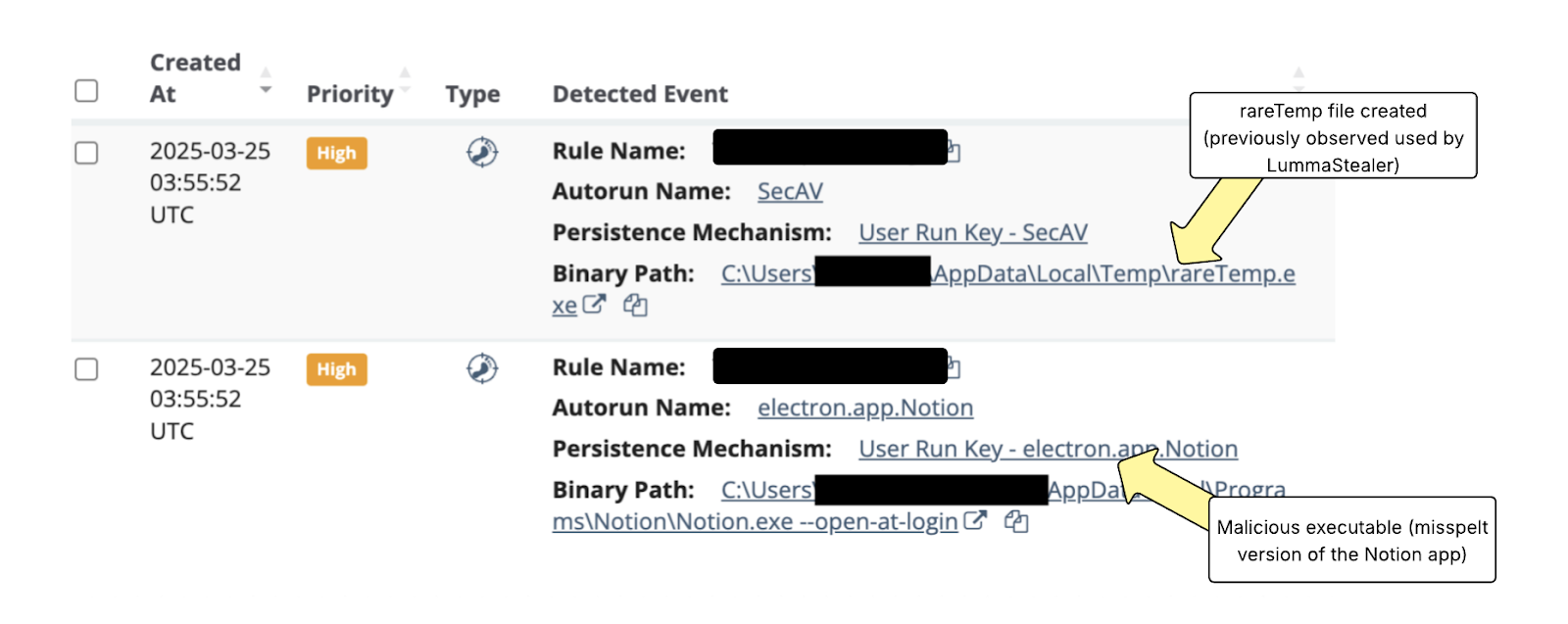
Task: Open the User Run Key - electron.app.Notion link
Action: click(x=1048, y=449)
